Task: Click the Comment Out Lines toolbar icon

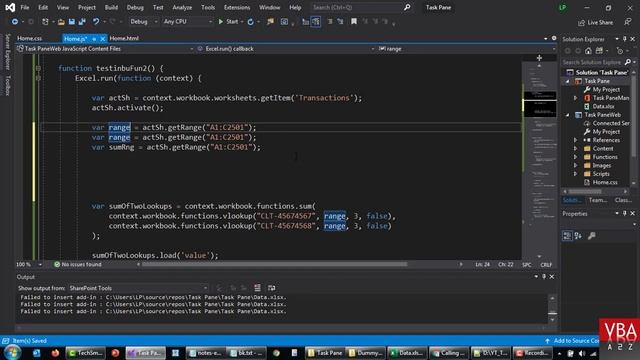Action: pos(330,22)
